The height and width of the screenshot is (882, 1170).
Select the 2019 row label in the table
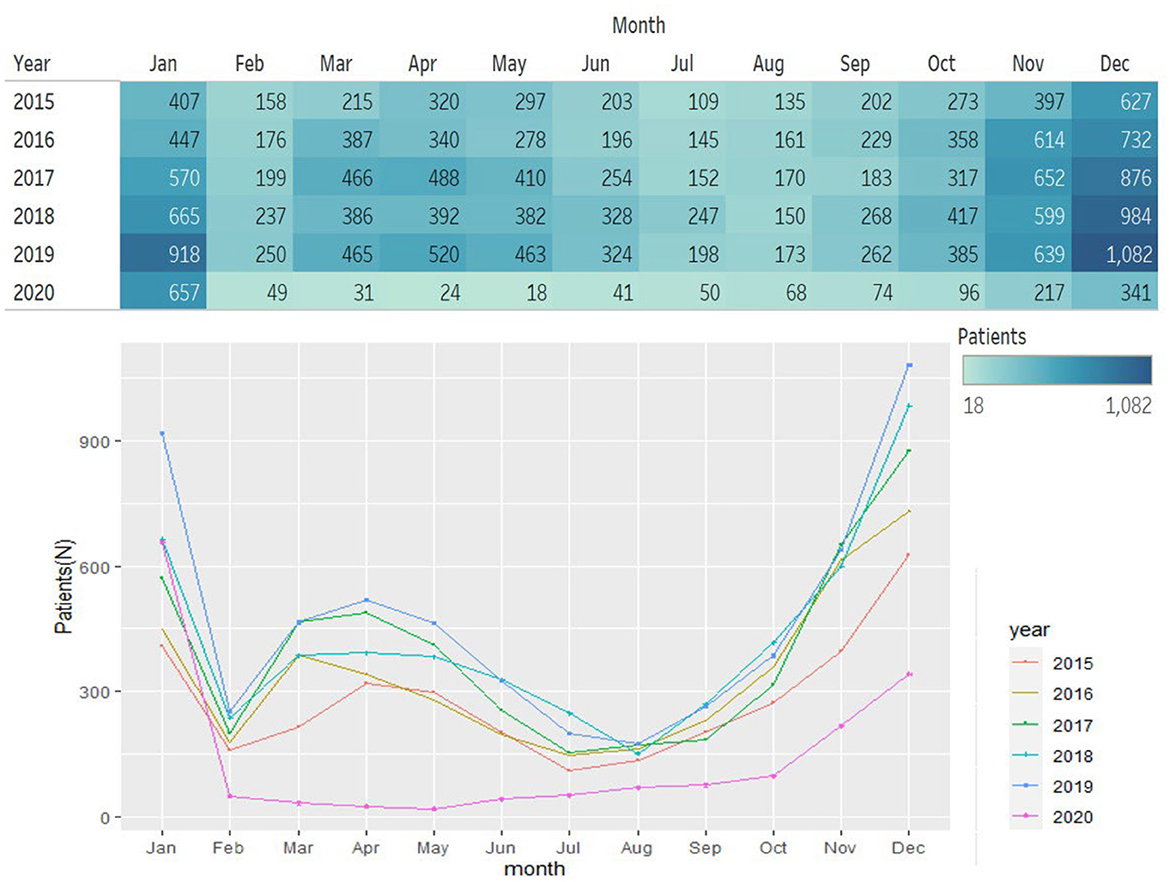tap(34, 254)
